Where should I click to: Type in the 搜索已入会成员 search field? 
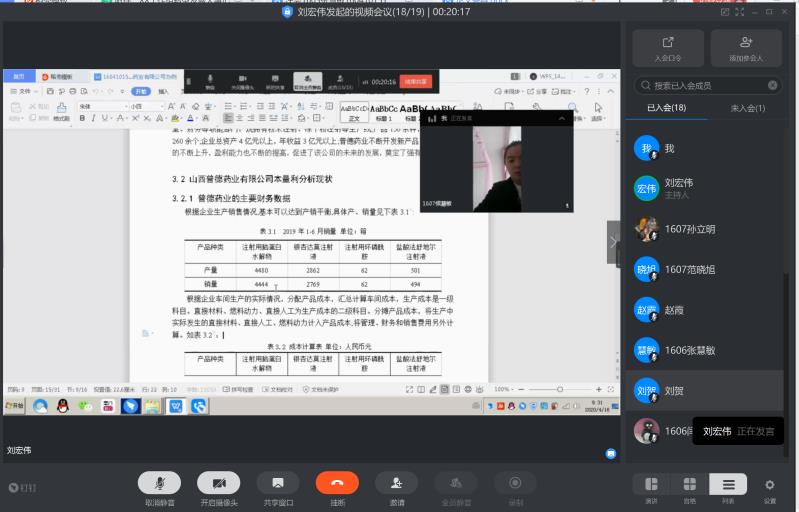(x=705, y=86)
